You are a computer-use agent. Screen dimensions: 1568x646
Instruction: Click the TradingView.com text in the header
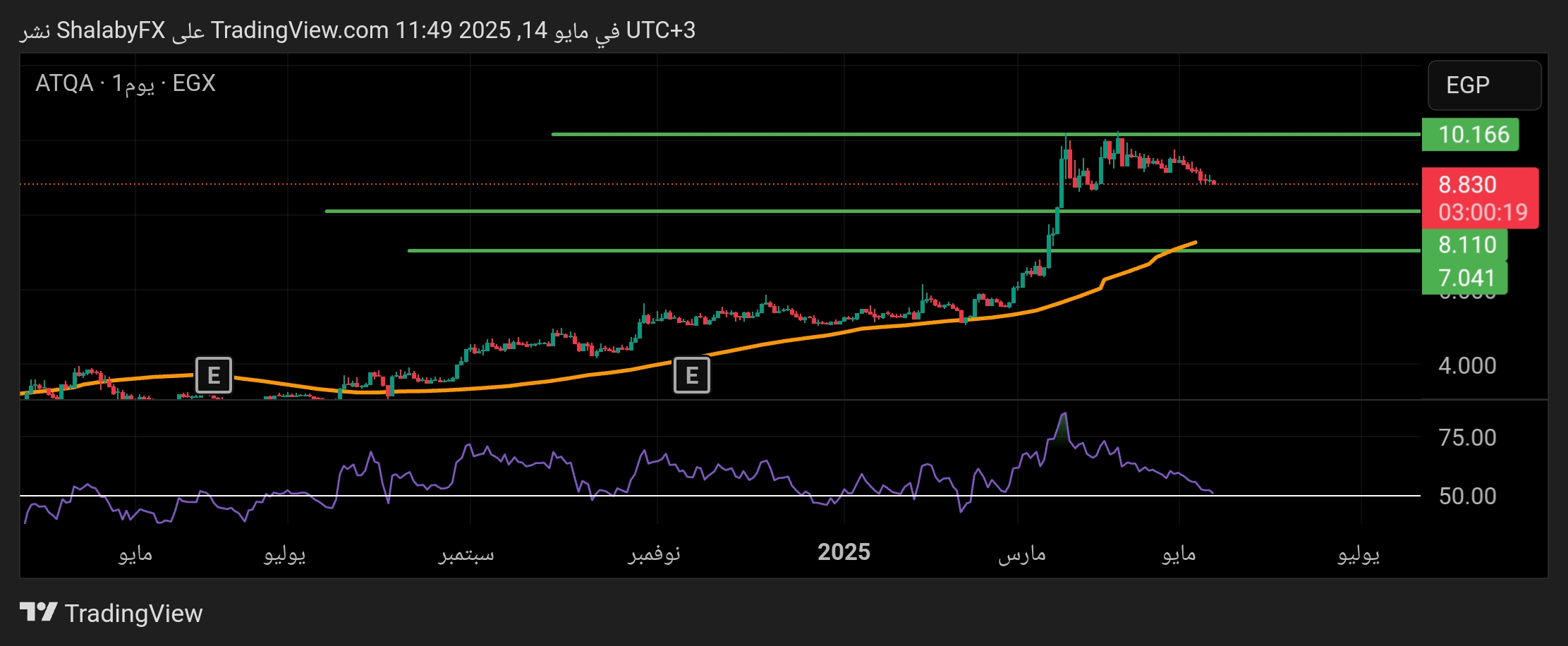300,30
